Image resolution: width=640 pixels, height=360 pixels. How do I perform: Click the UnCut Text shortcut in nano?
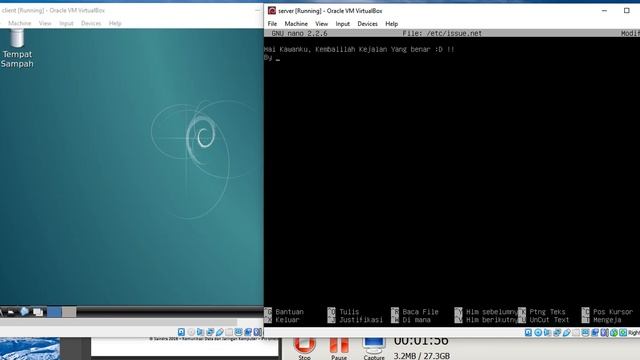544,320
